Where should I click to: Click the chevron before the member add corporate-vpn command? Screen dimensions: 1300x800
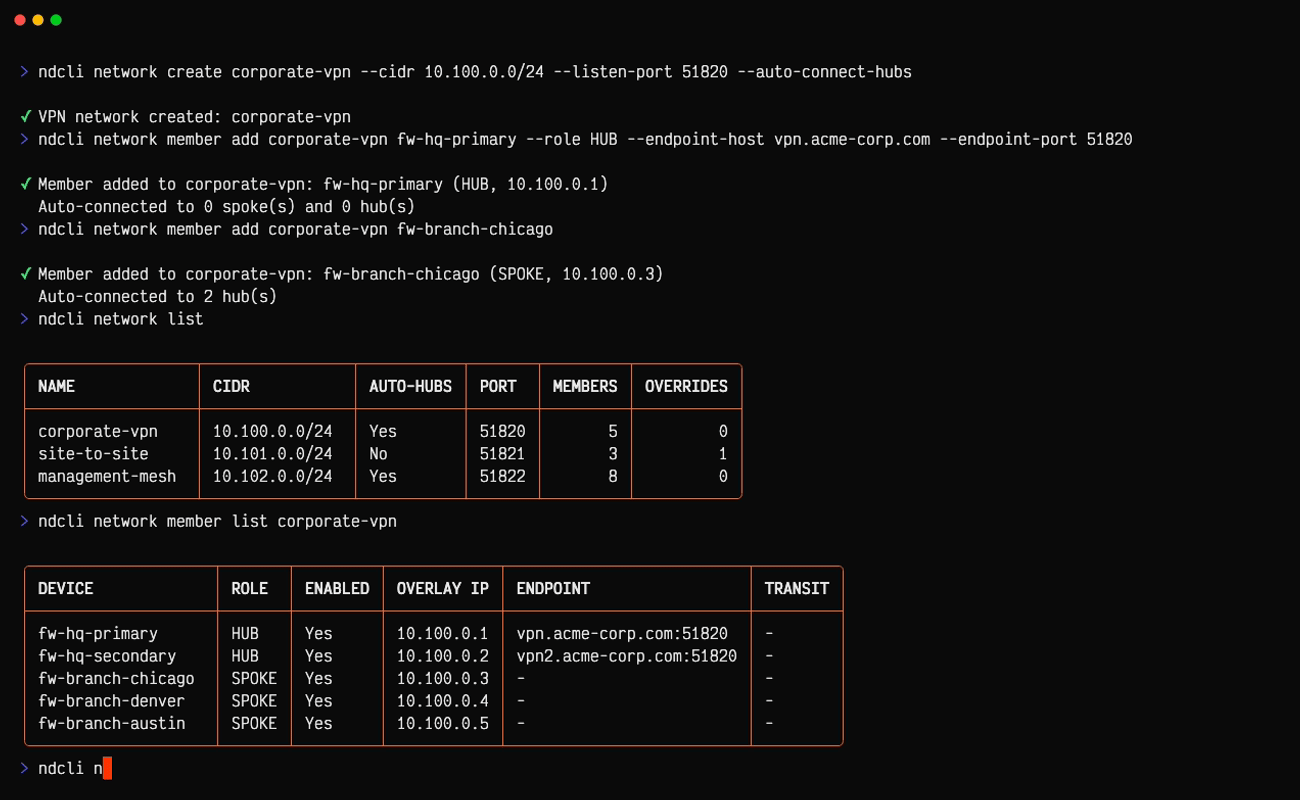tap(25, 139)
